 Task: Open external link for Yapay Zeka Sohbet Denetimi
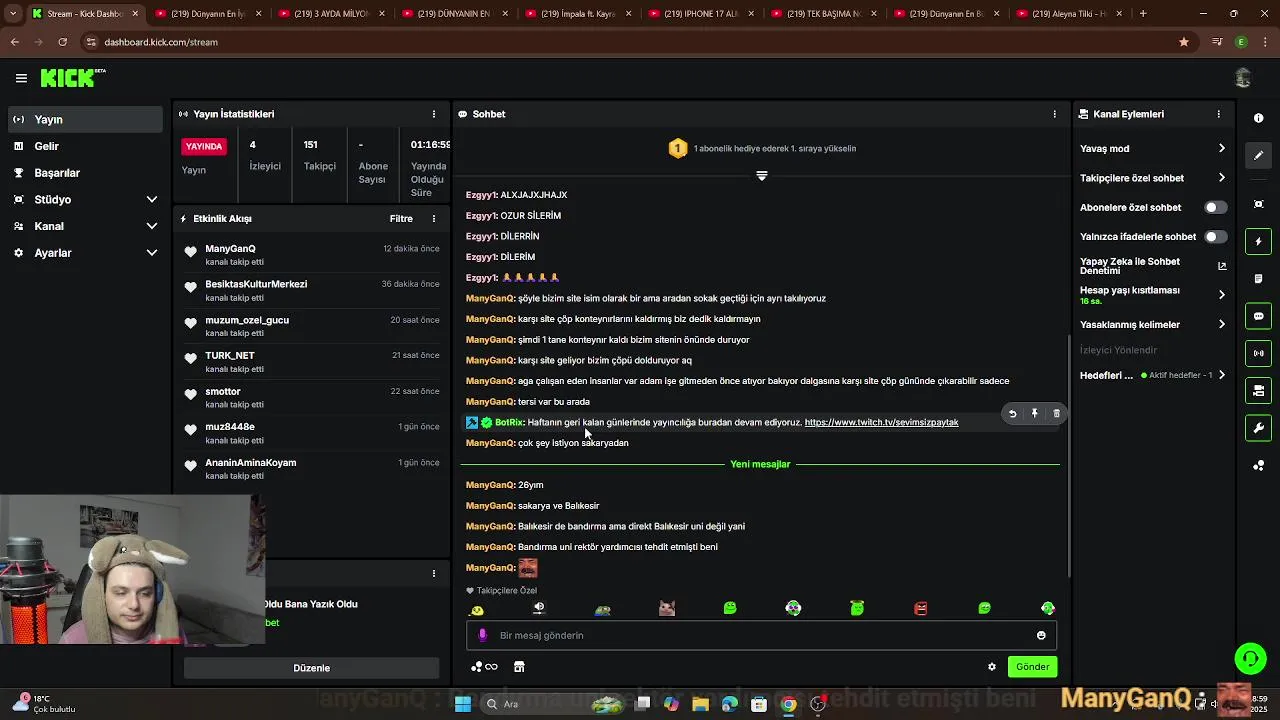[1222, 266]
